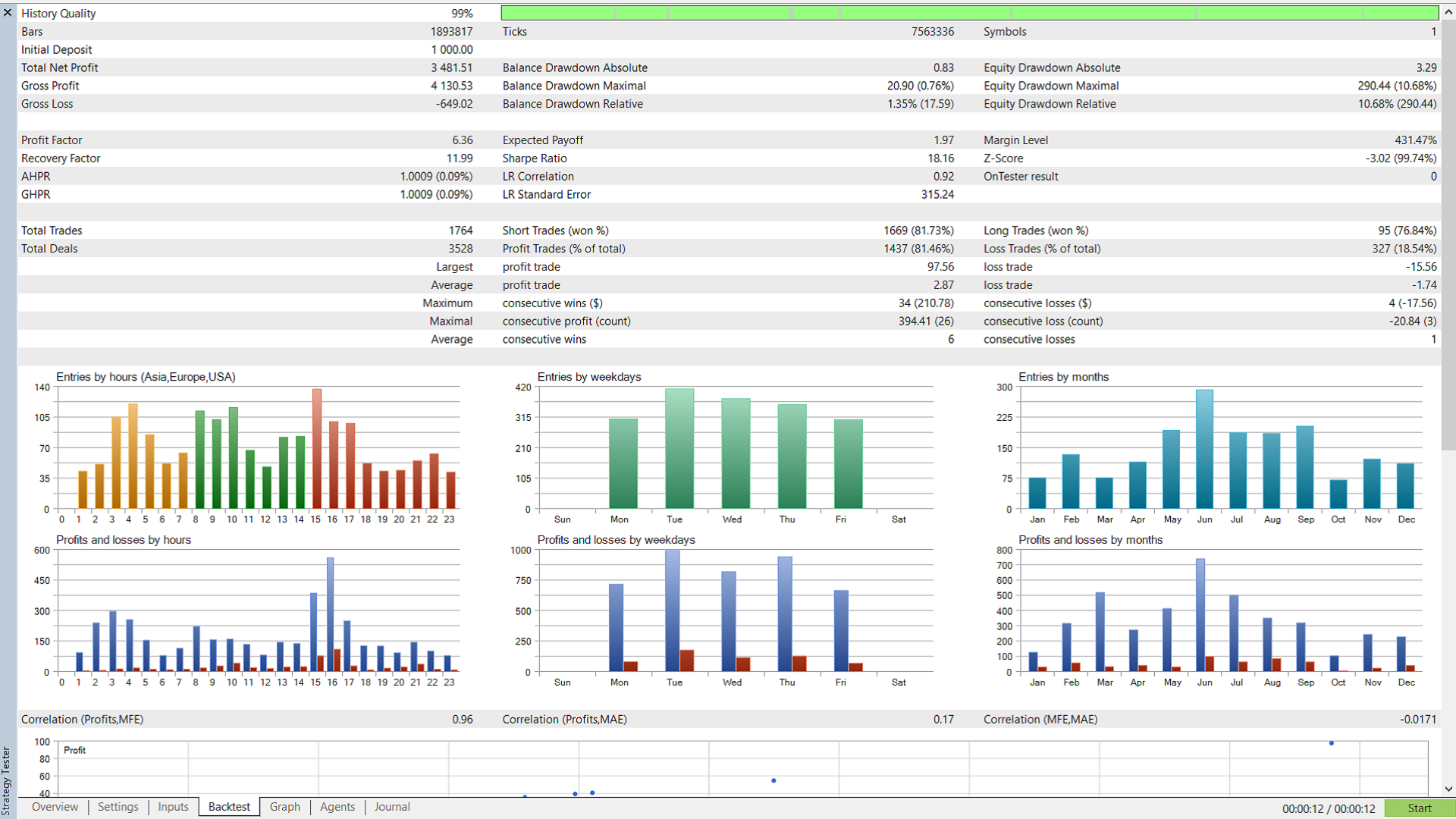Click hour 15 bar in Entries by hours
Viewport: 1456px width, 819px height.
[x=317, y=449]
